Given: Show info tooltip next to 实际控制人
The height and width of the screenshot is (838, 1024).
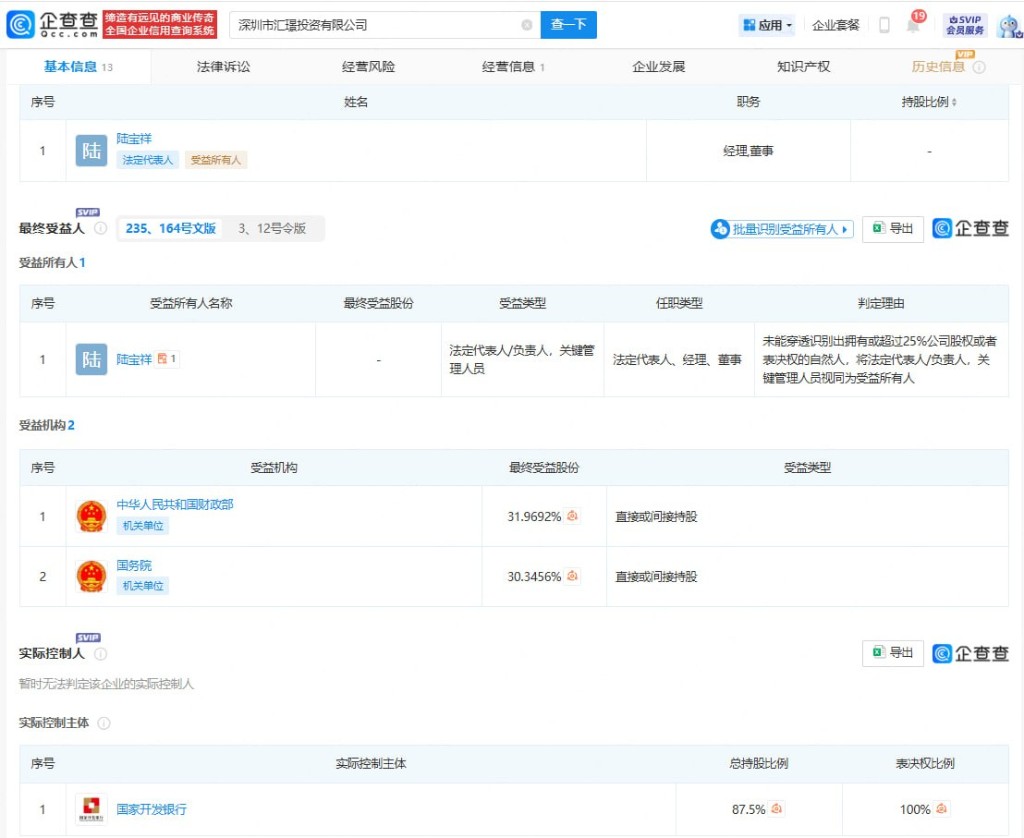Looking at the screenshot, I should point(101,654).
